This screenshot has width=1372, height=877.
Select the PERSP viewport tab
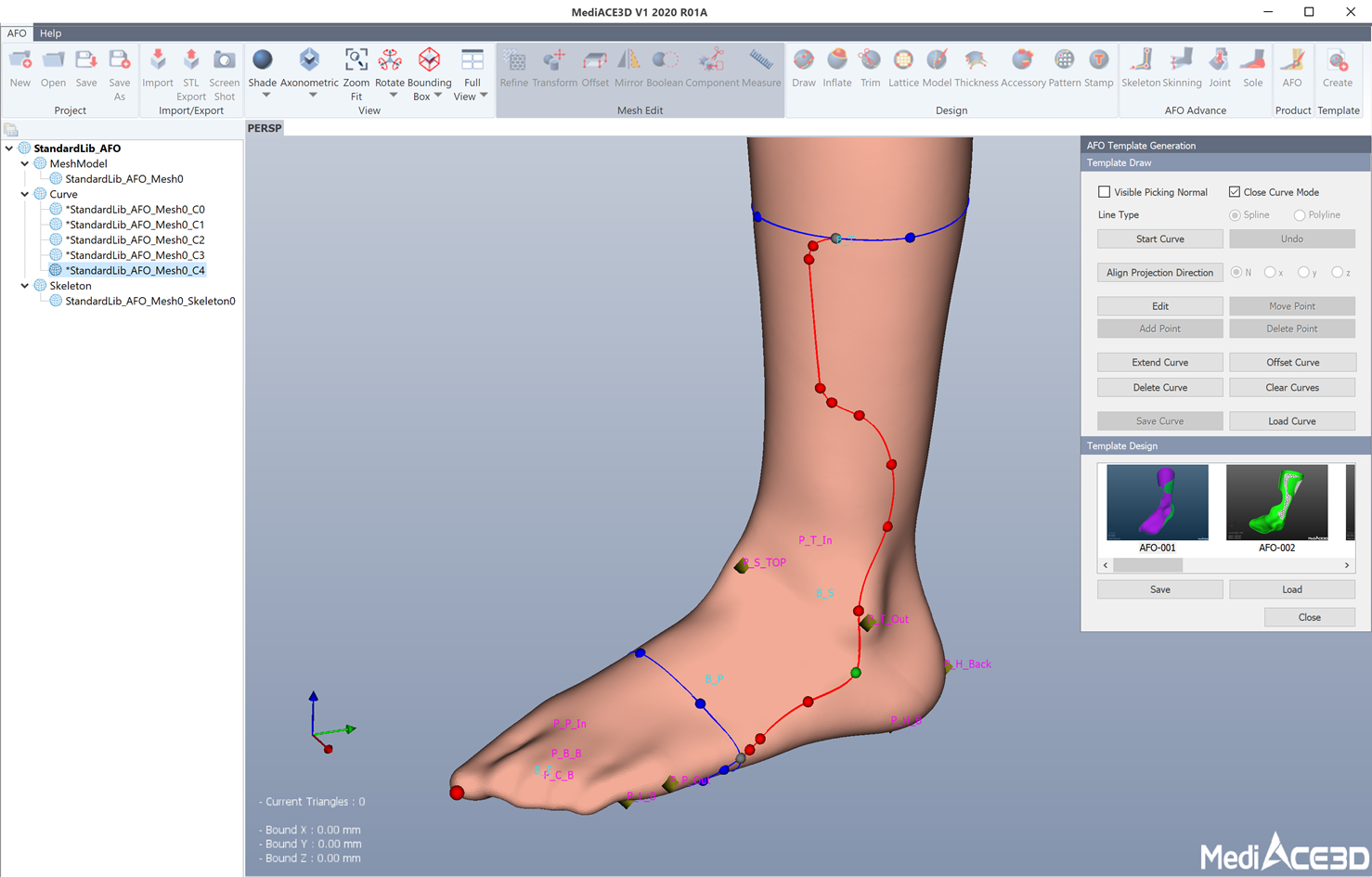265,128
